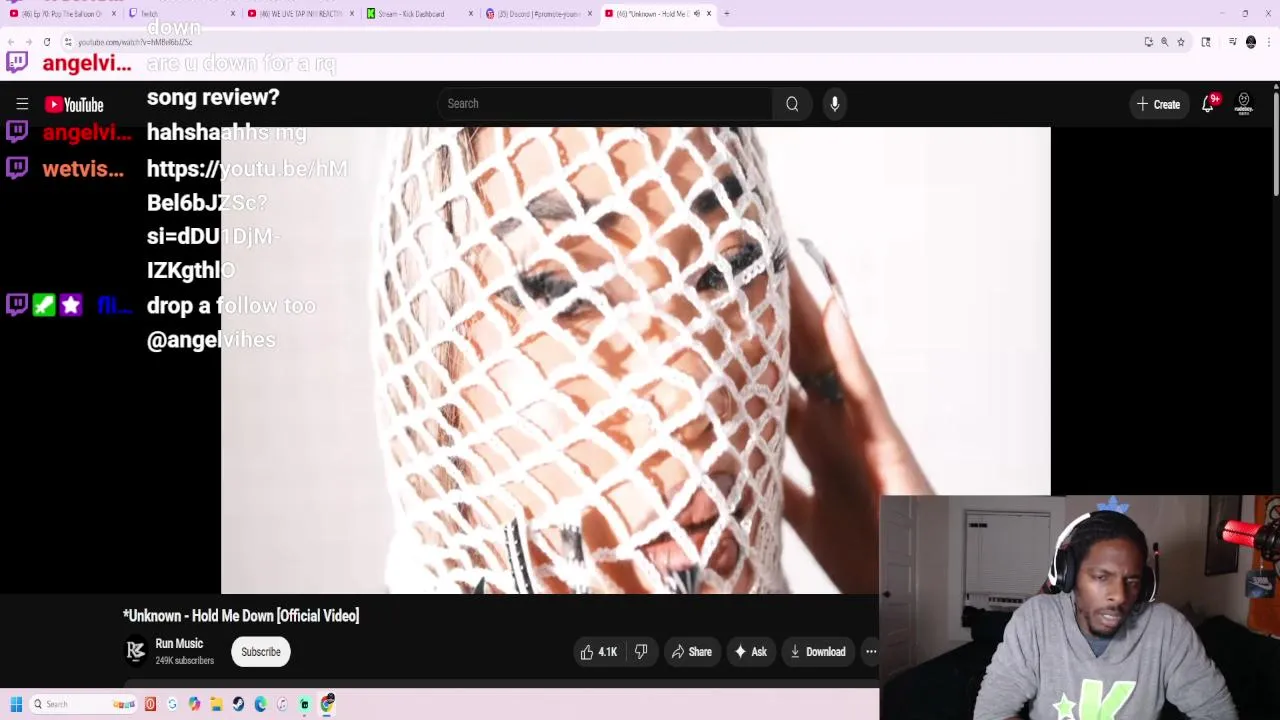The image size is (1280, 720).
Task: Close the Discord browser tab
Action: [x=590, y=13]
